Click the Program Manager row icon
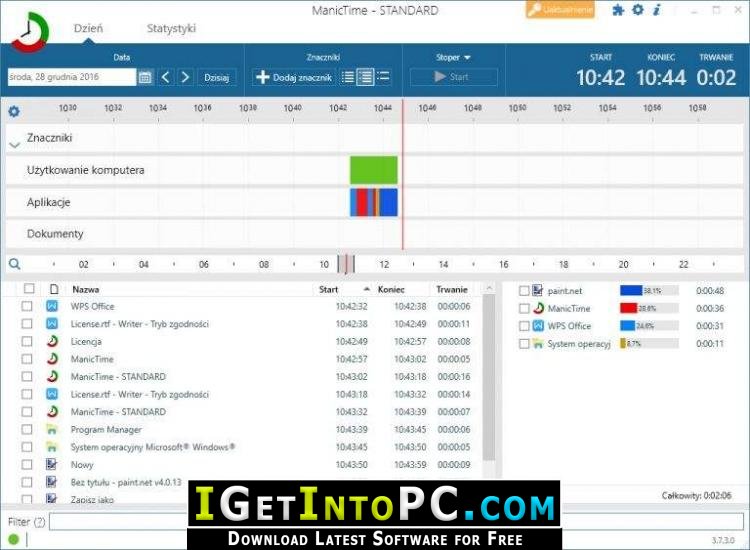 [x=52, y=429]
